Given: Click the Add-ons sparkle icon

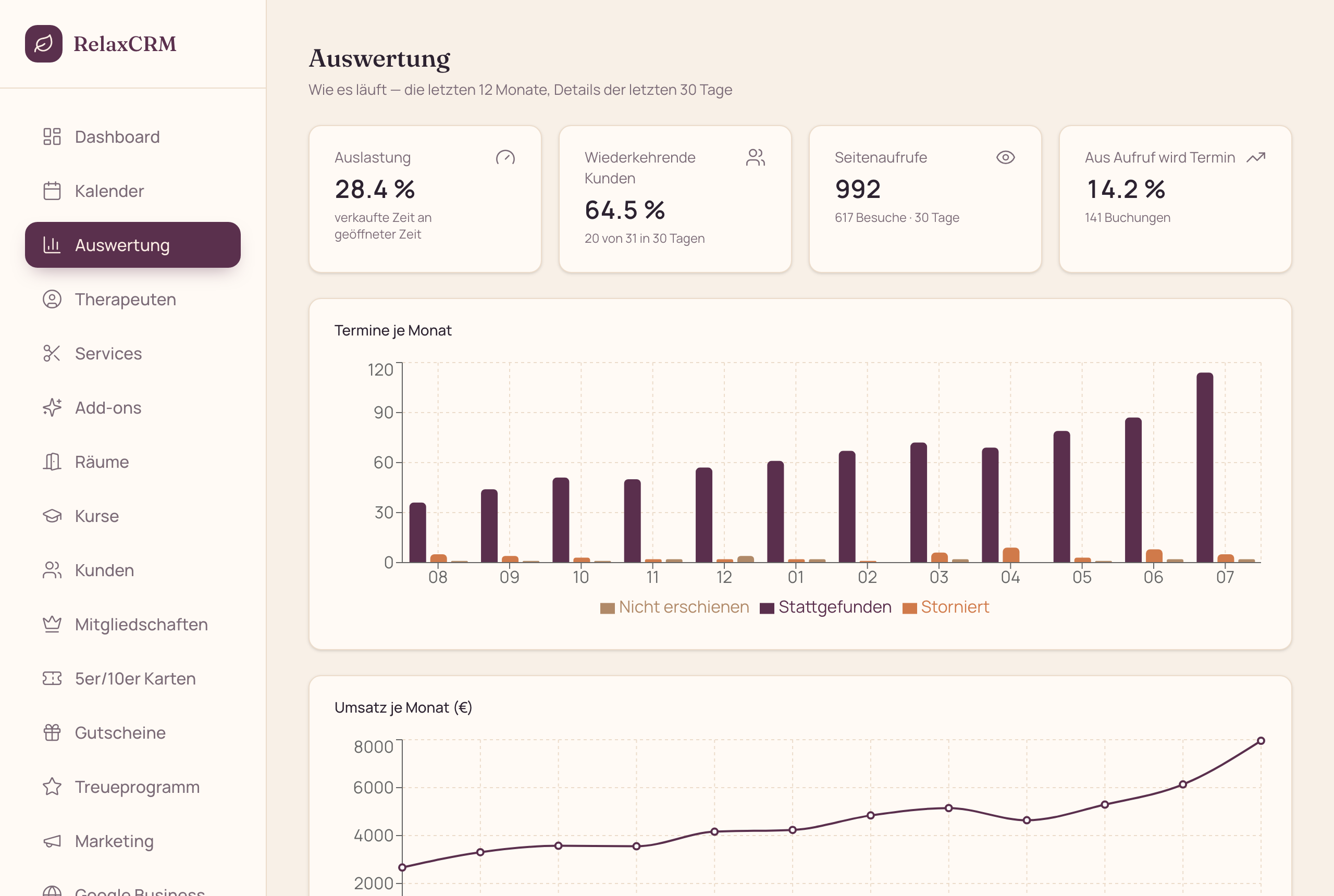Looking at the screenshot, I should pos(52,407).
